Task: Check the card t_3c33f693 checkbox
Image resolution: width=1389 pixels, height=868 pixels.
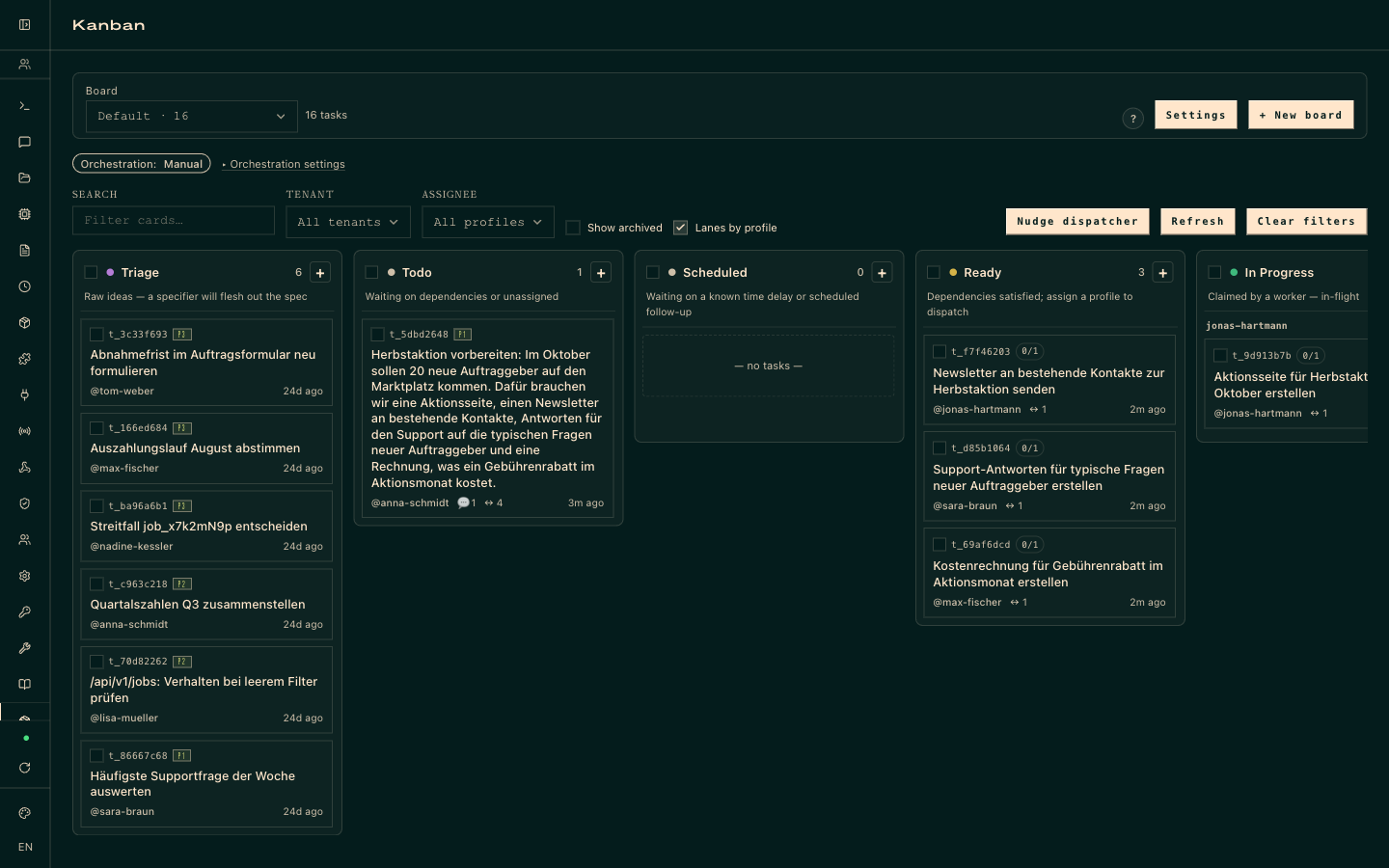Action: click(96, 335)
